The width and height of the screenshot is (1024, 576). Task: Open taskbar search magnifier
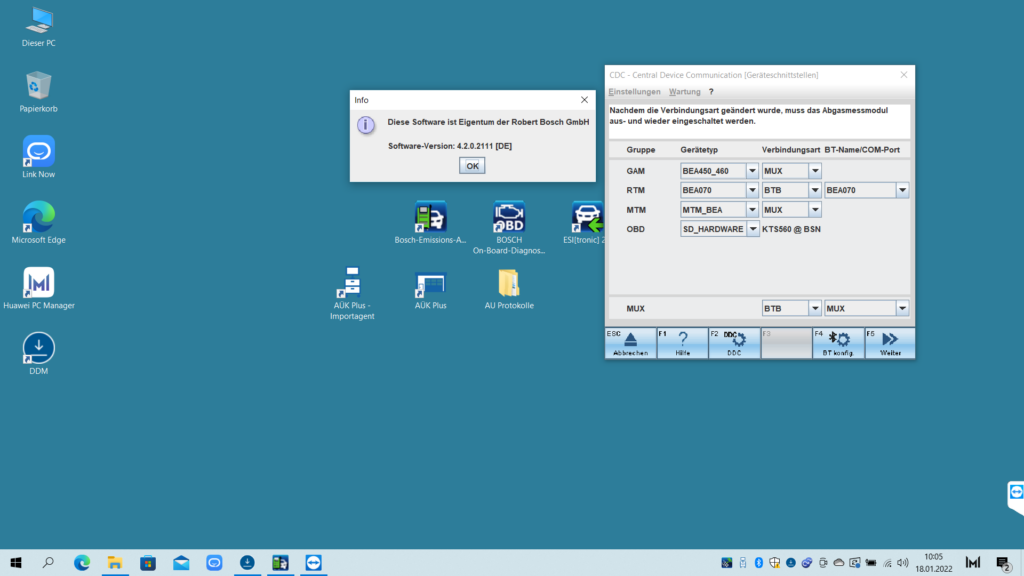coord(48,562)
